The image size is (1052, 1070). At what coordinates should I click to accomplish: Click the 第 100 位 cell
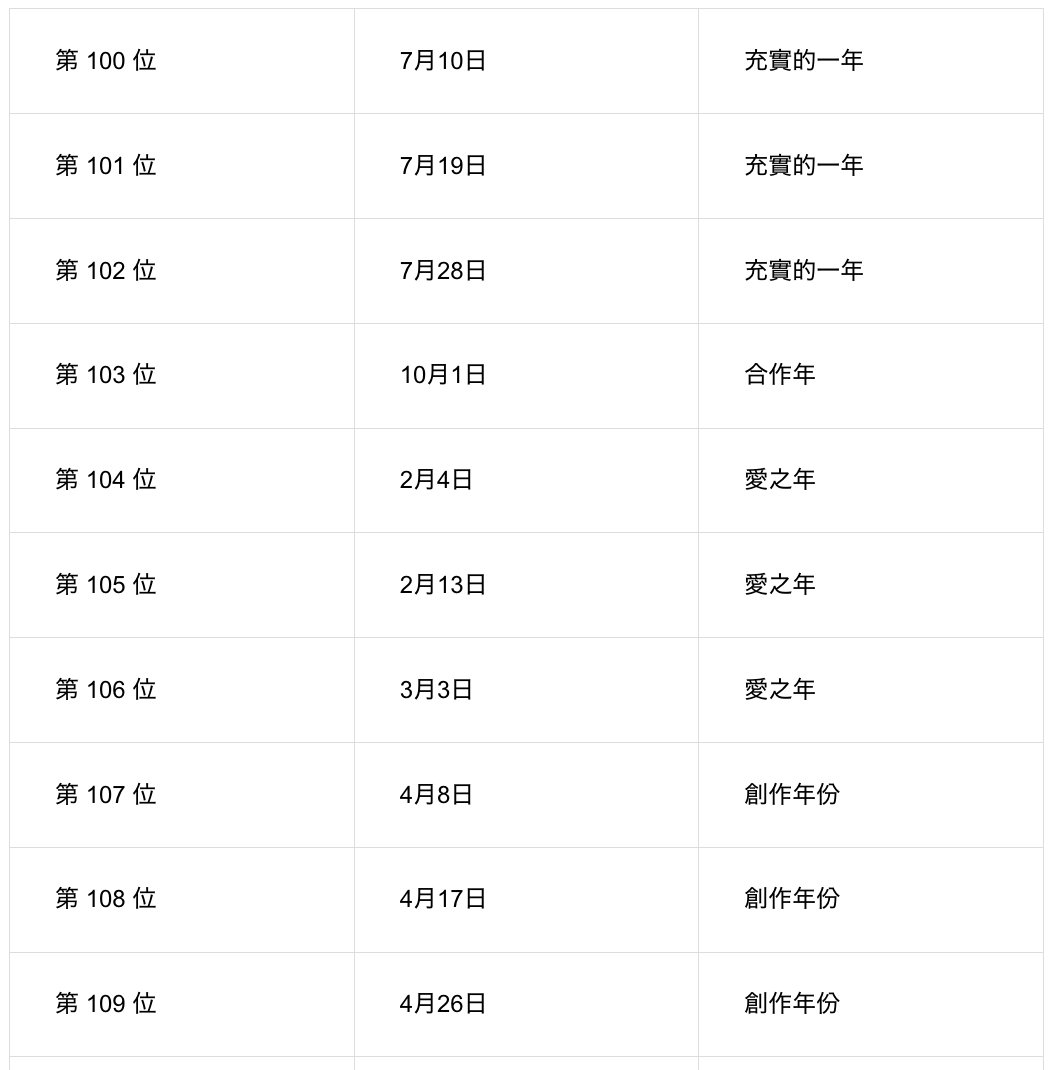106,61
